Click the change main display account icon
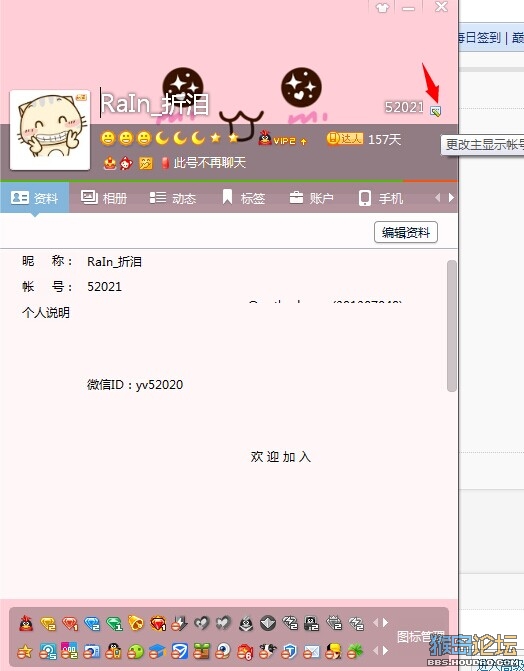This screenshot has width=524, height=671. click(435, 111)
